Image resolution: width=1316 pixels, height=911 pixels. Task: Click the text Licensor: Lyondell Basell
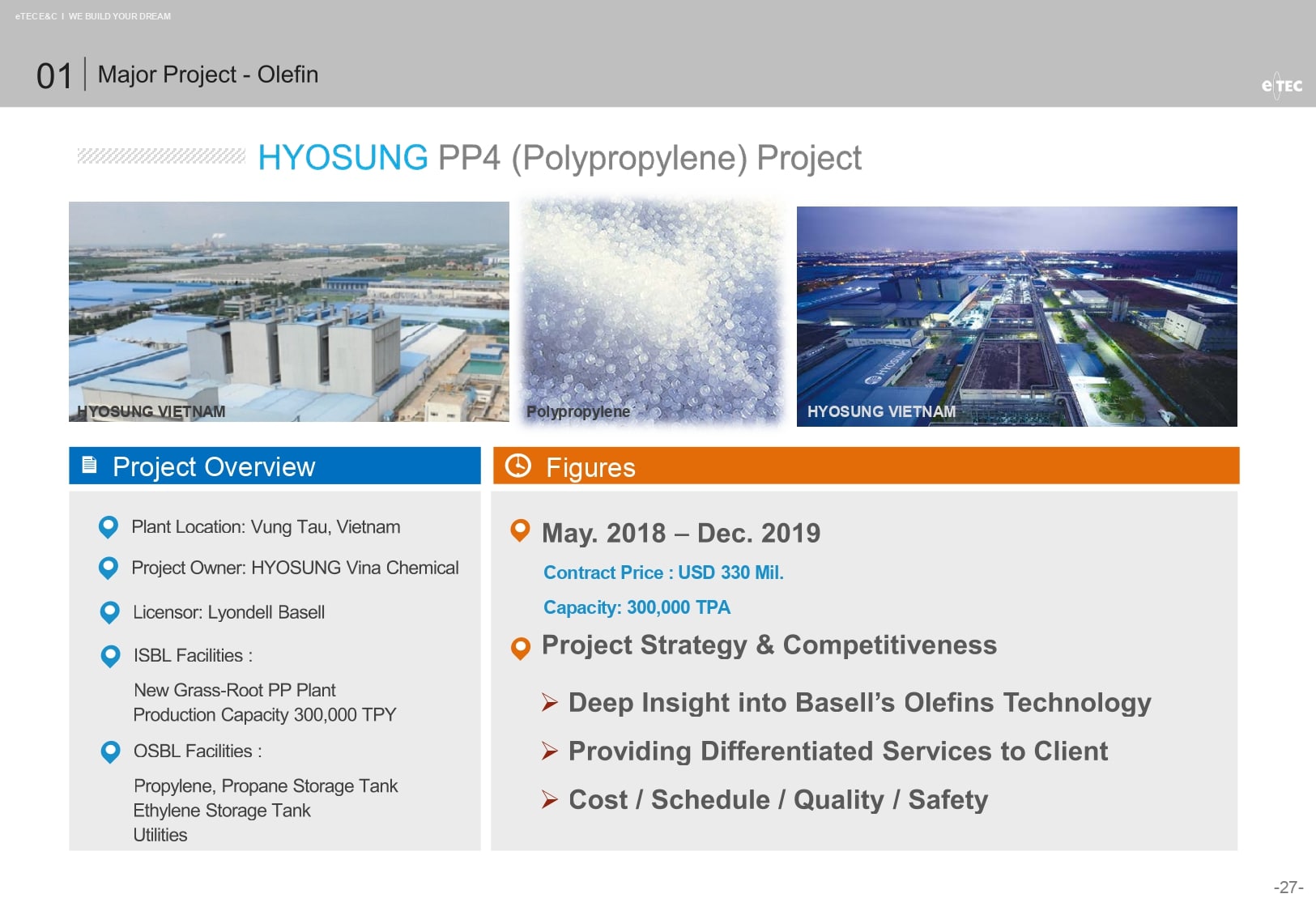[228, 612]
